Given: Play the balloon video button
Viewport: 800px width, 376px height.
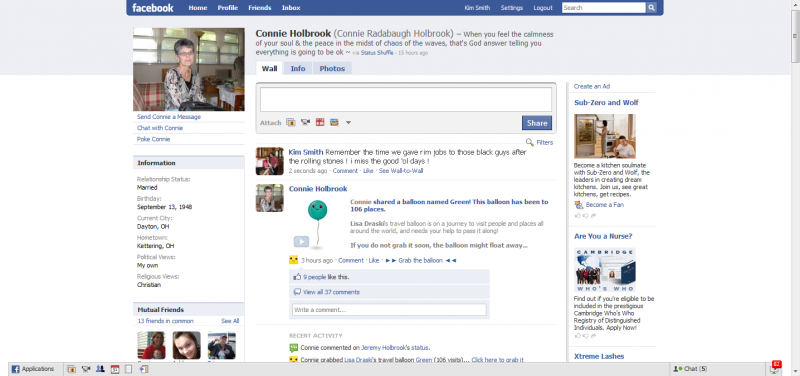Looking at the screenshot, I should point(301,241).
